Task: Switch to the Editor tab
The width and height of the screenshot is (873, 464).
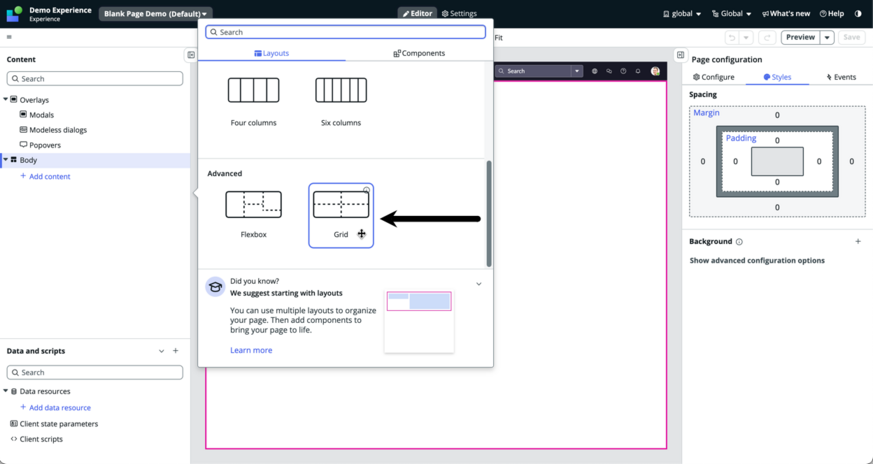Action: point(417,13)
